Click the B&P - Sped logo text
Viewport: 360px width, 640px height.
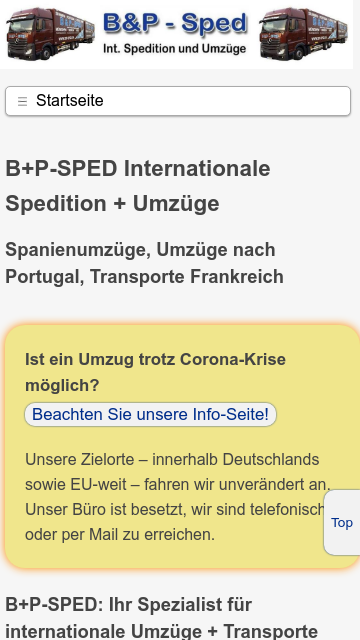pyautogui.click(x=175, y=23)
